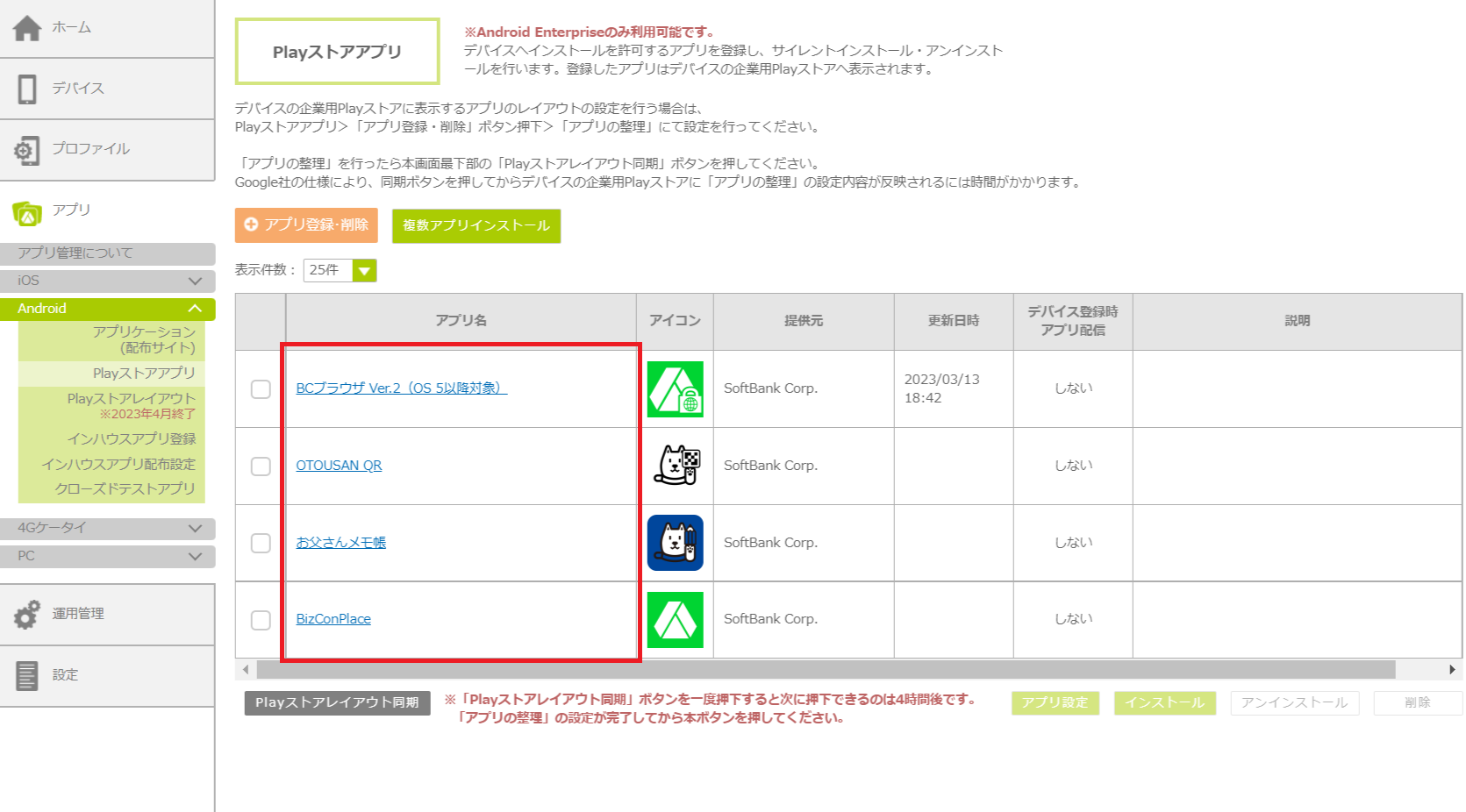Click the horizontal table scrollbar
The width and height of the screenshot is (1466, 812).
click(825, 670)
